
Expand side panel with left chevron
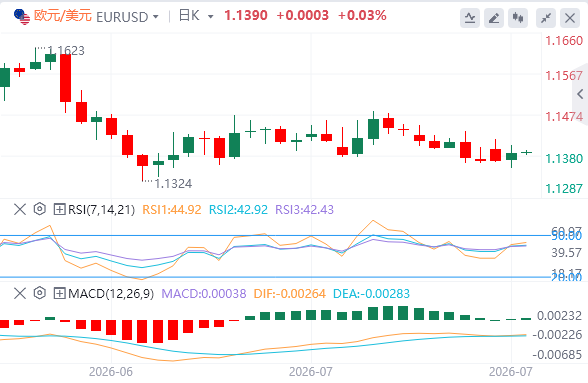pyautogui.click(x=580, y=94)
